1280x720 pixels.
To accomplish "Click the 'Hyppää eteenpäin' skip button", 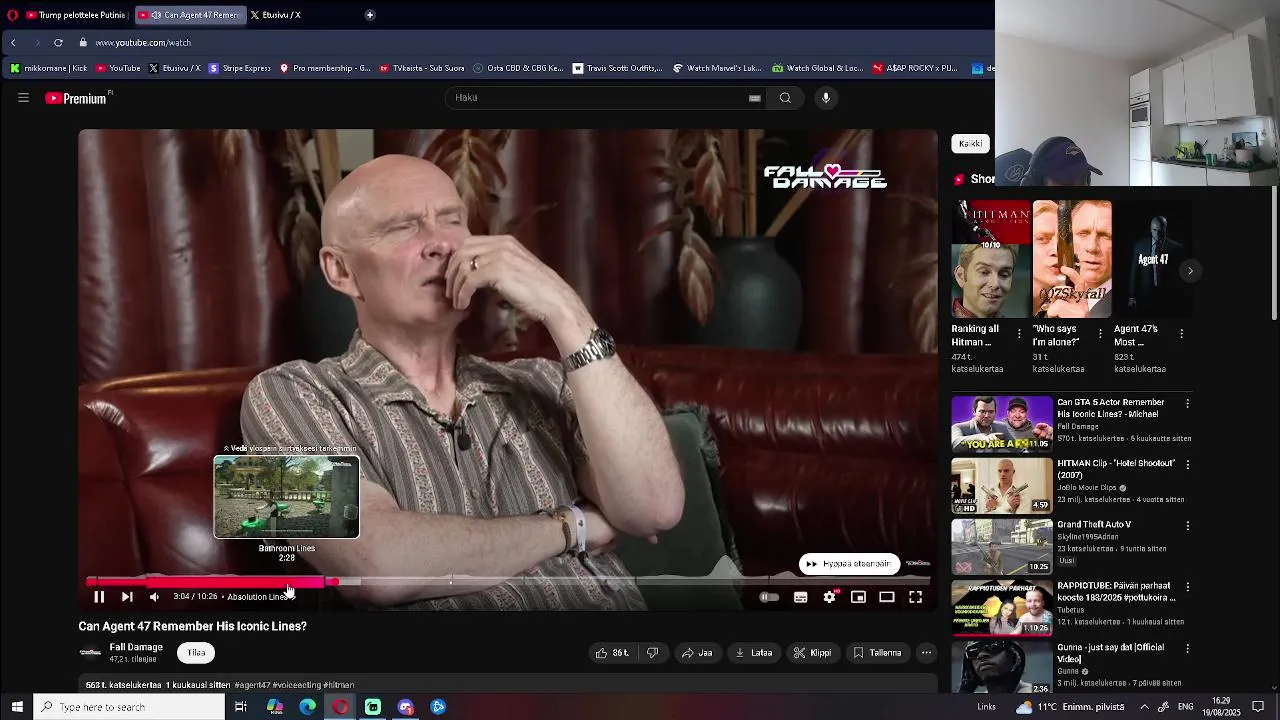I will pos(850,564).
